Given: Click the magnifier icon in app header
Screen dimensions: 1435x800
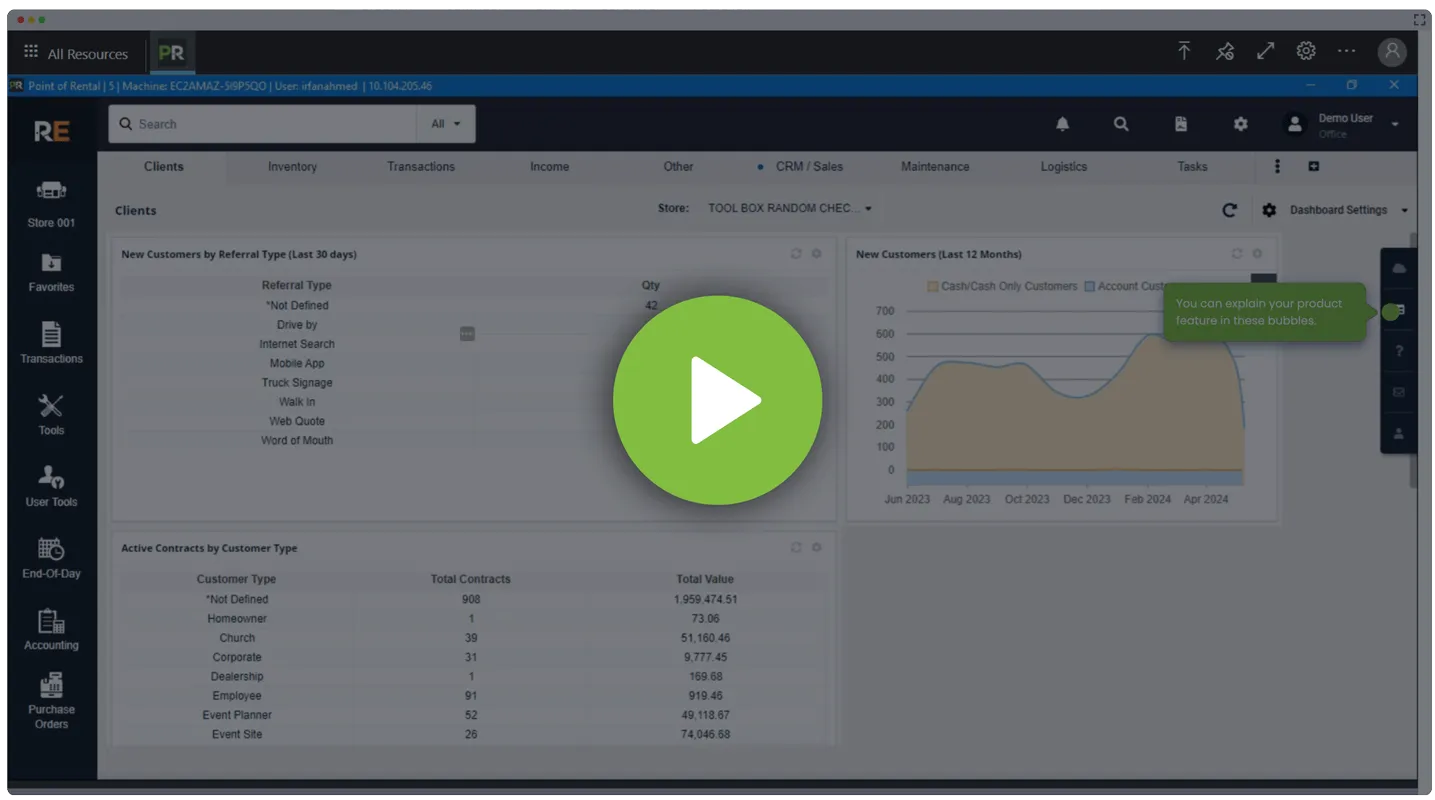Looking at the screenshot, I should point(1121,124).
